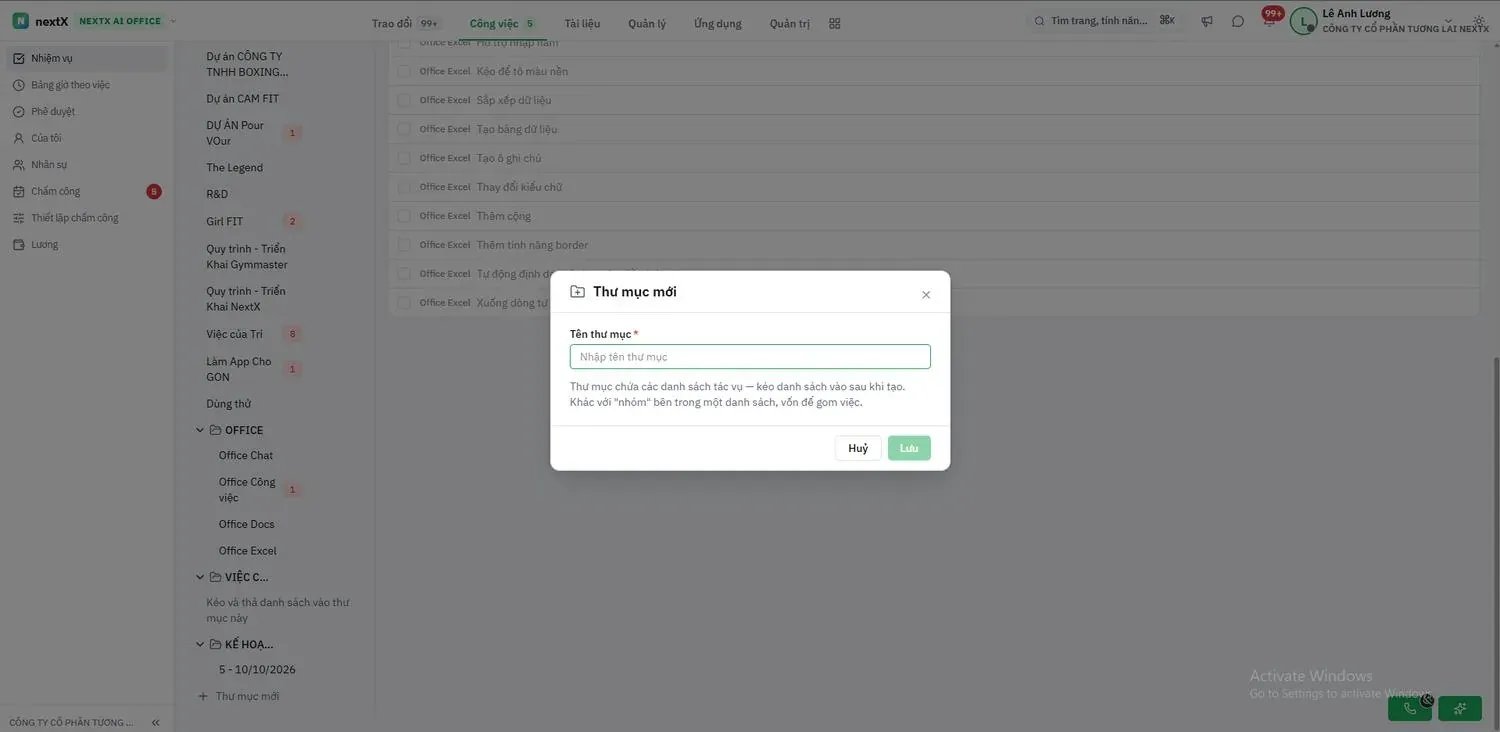Switch to Quản lý tab
Image resolution: width=1500 pixels, height=732 pixels.
click(x=647, y=23)
